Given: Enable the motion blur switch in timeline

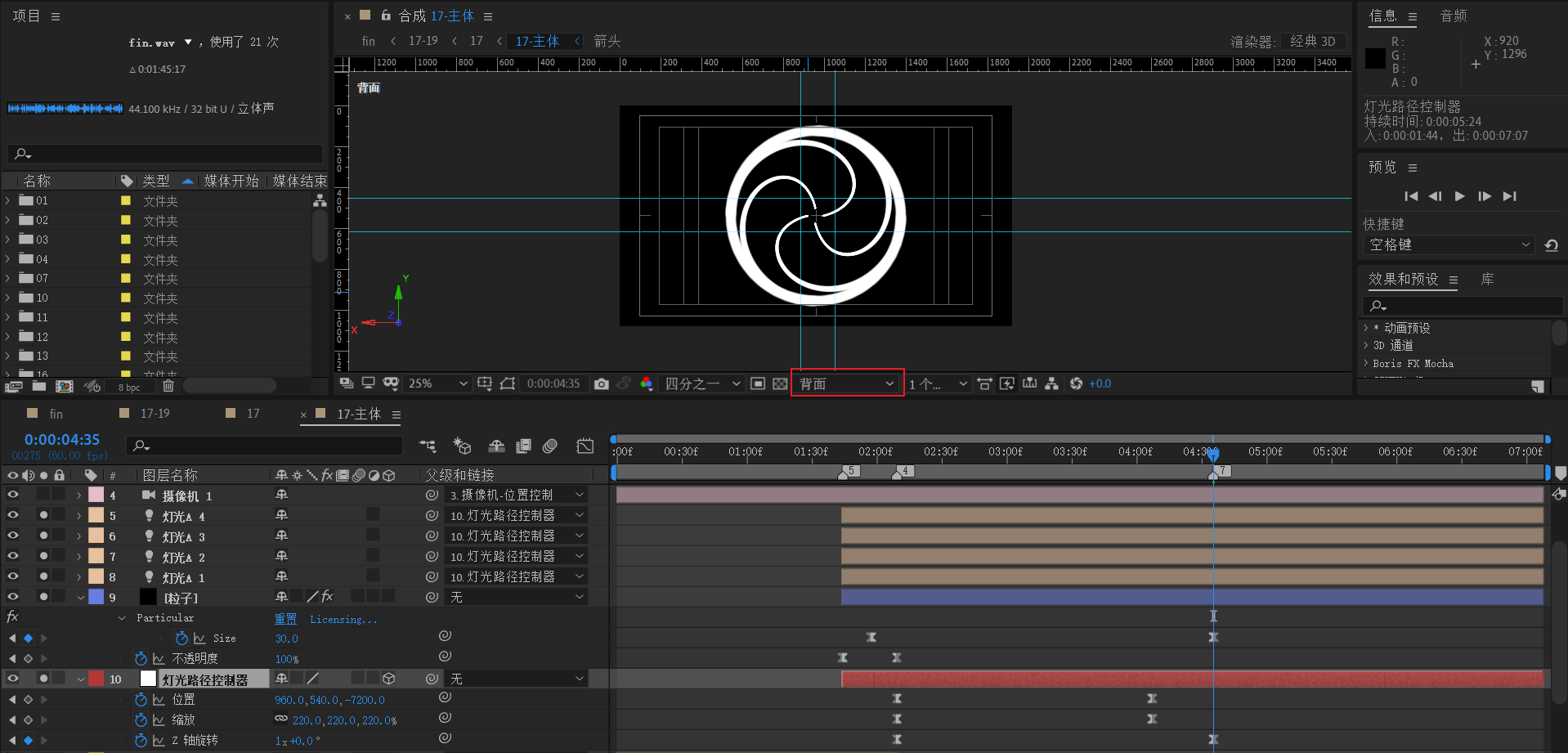Looking at the screenshot, I should [550, 446].
